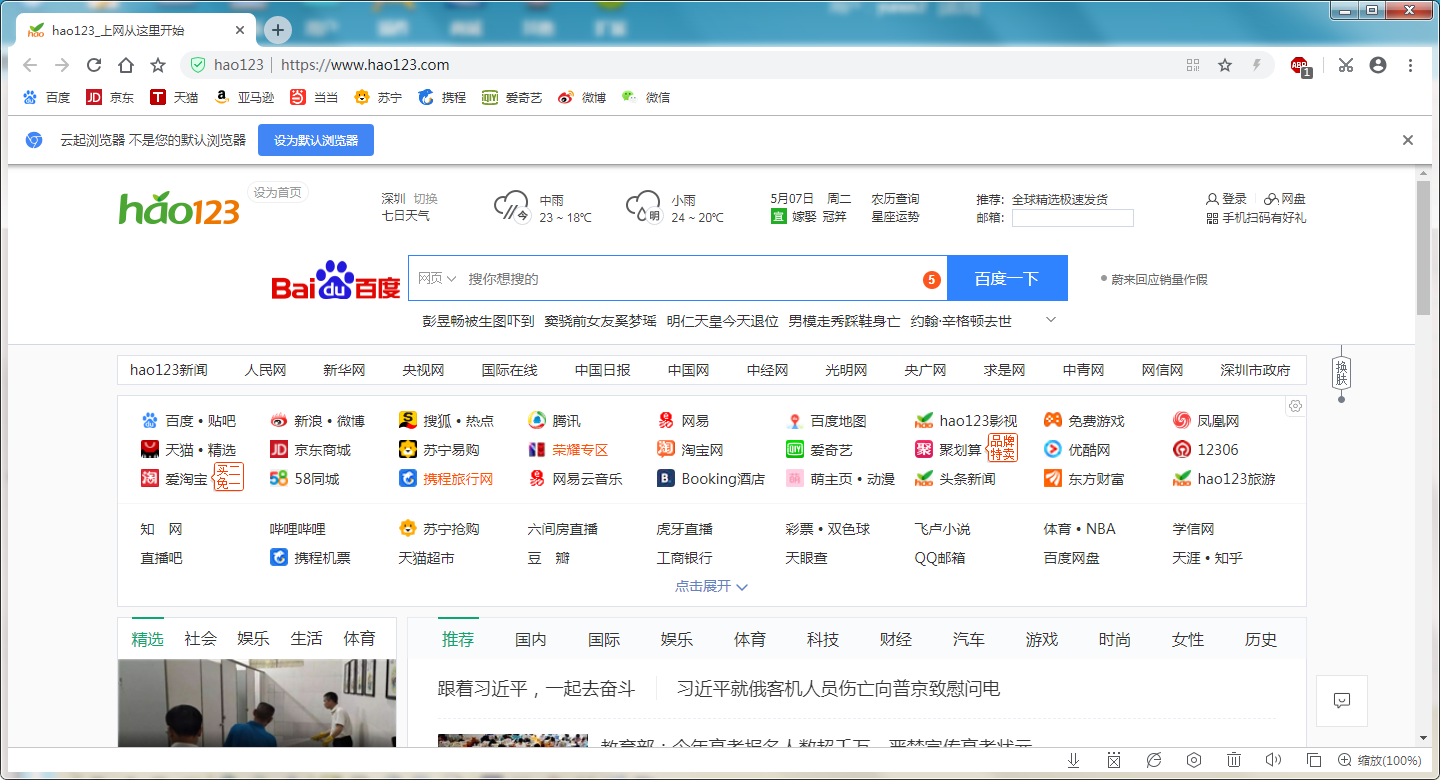Open the 网页 search type dropdown

tap(436, 278)
